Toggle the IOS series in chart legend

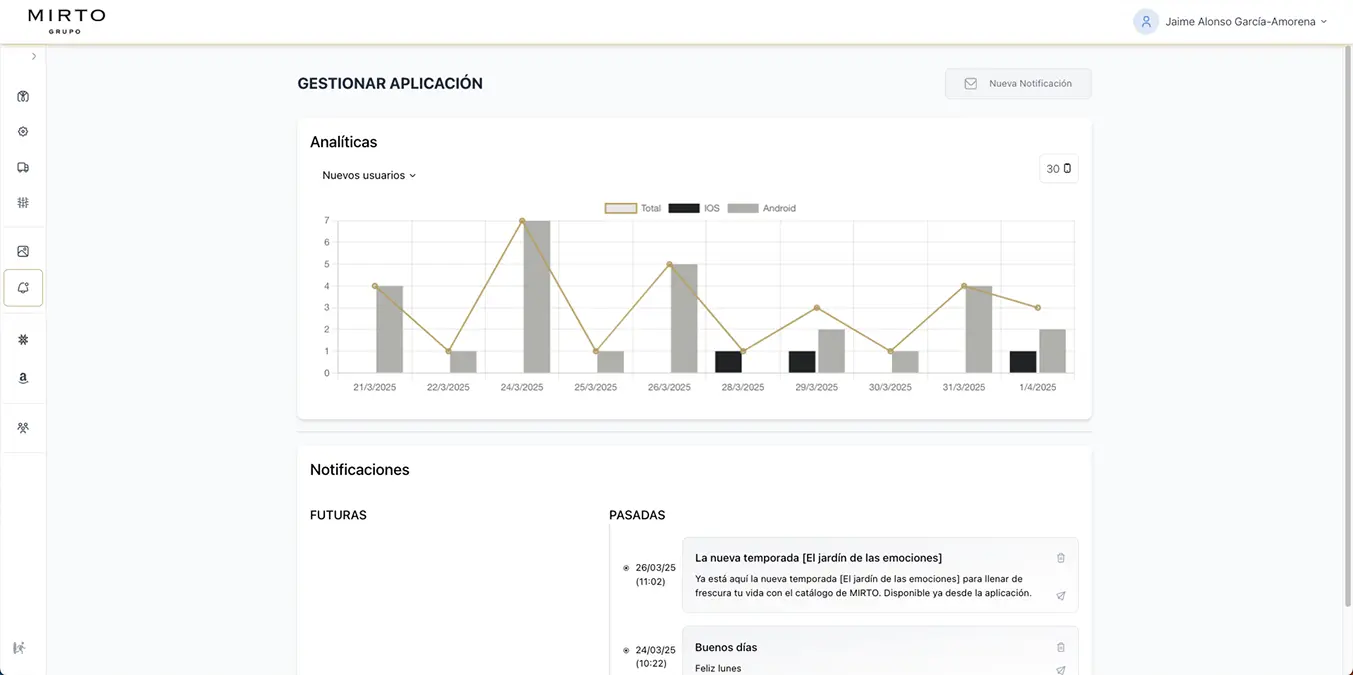click(x=694, y=208)
